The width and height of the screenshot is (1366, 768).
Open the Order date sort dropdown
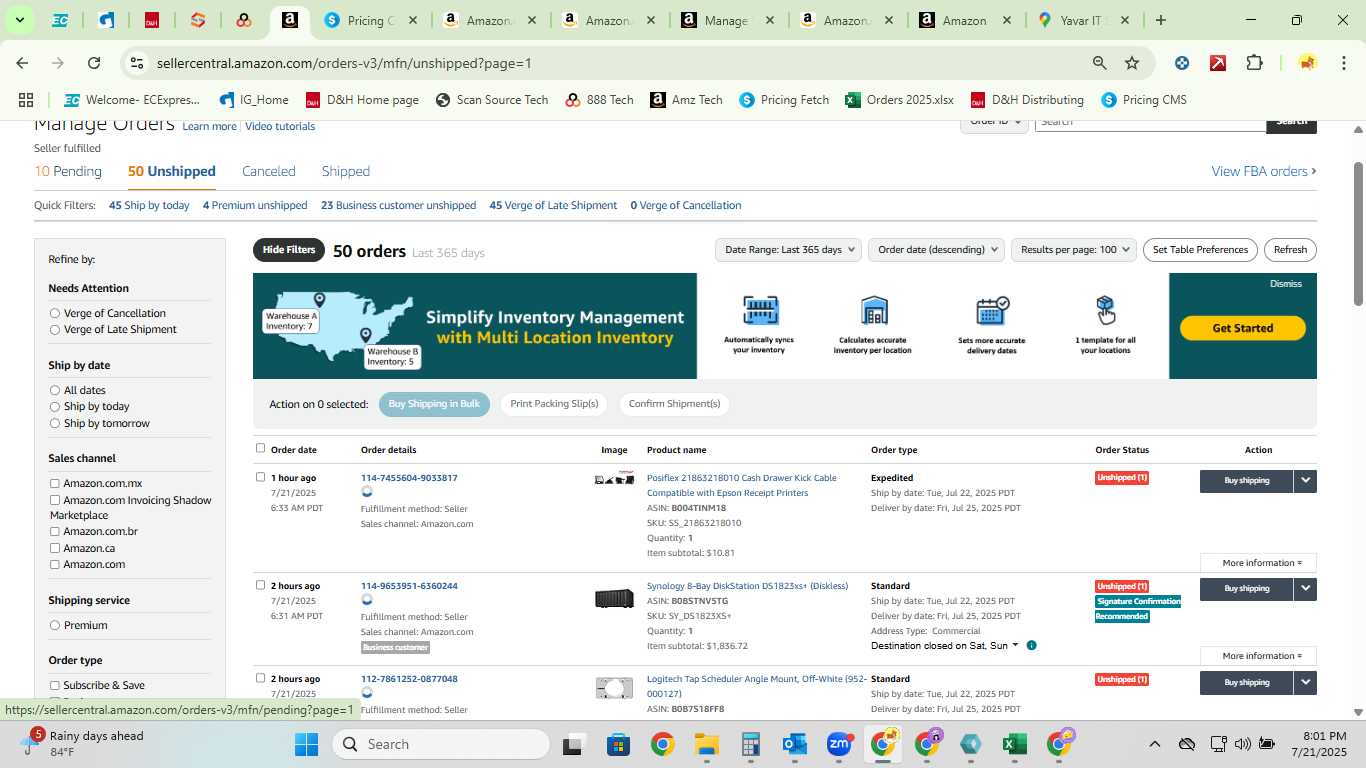[x=936, y=249]
